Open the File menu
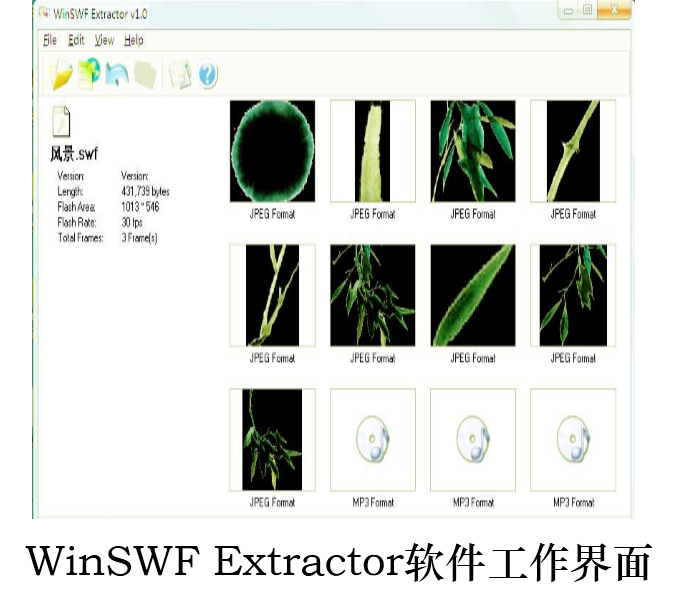The width and height of the screenshot is (686, 610). click(50, 40)
